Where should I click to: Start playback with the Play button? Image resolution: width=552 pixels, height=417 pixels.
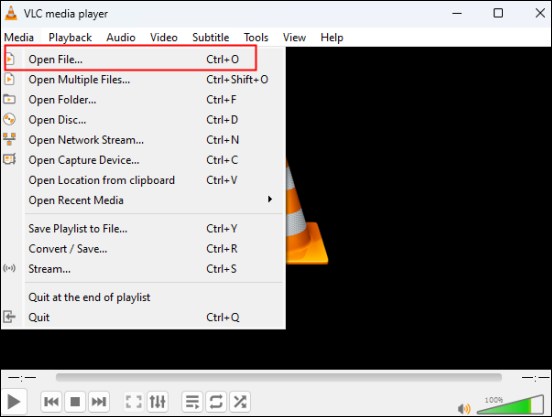click(14, 402)
